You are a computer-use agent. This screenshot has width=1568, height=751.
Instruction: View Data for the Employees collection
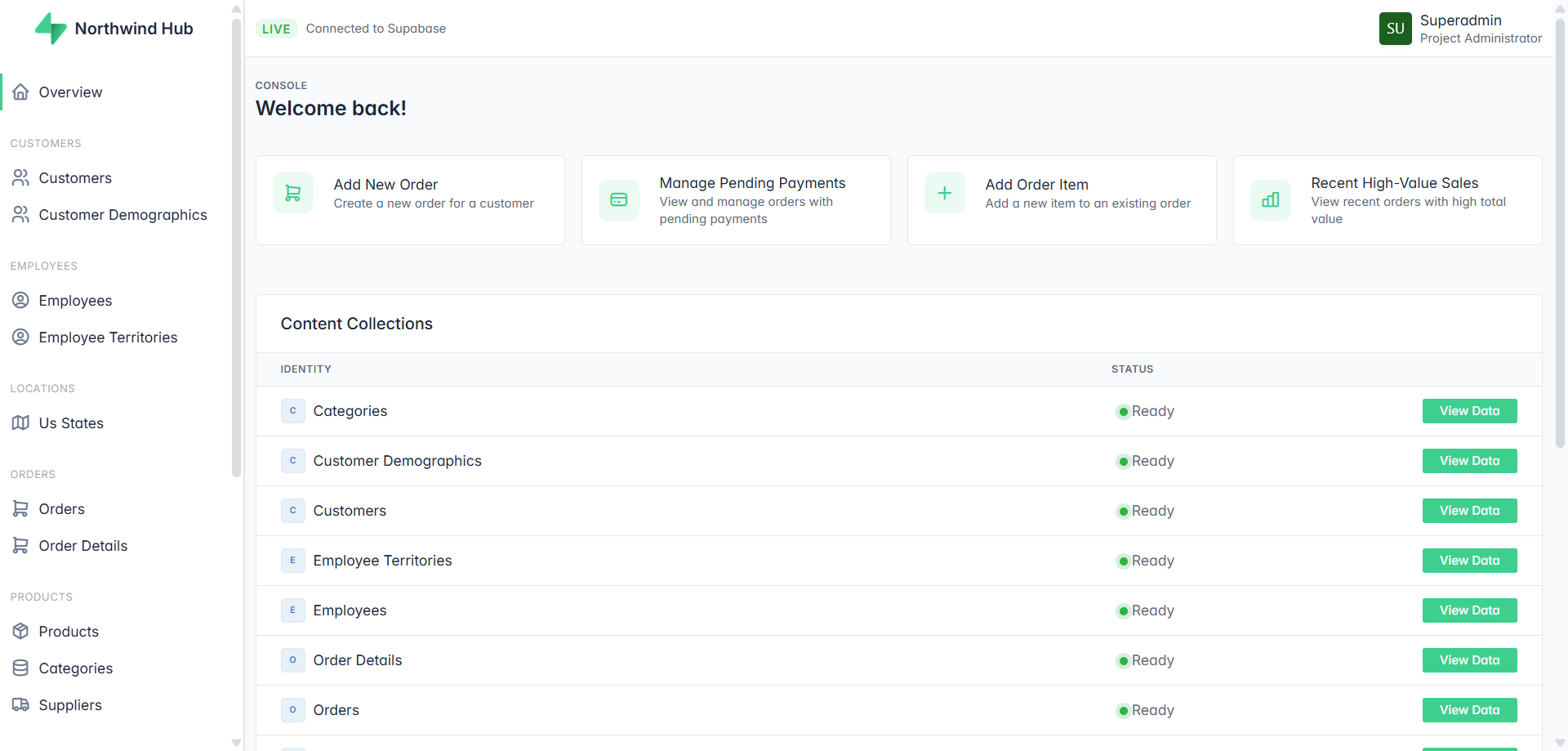(1469, 610)
